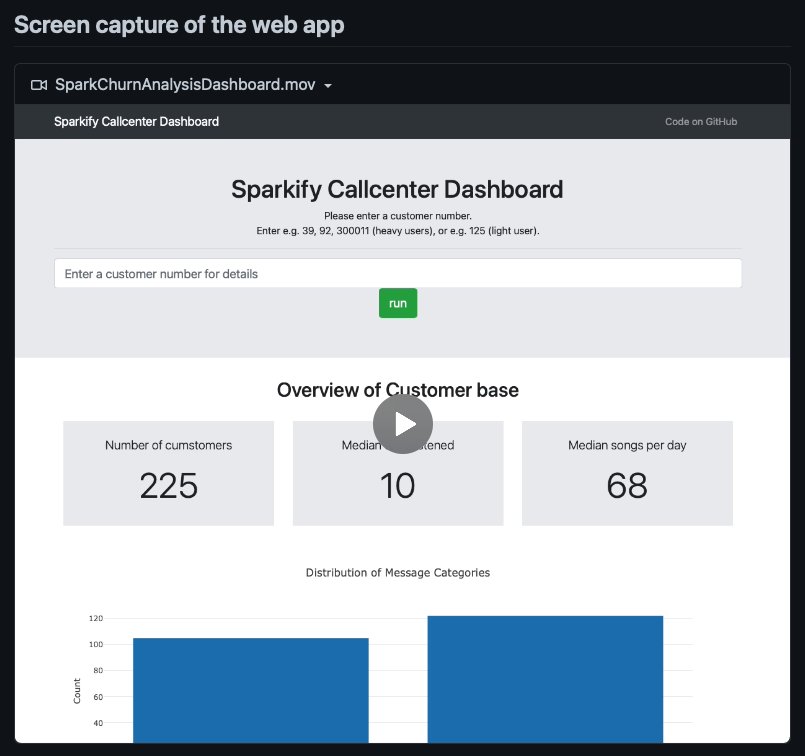Click the customer count value 225
805x756 pixels.
(x=168, y=486)
